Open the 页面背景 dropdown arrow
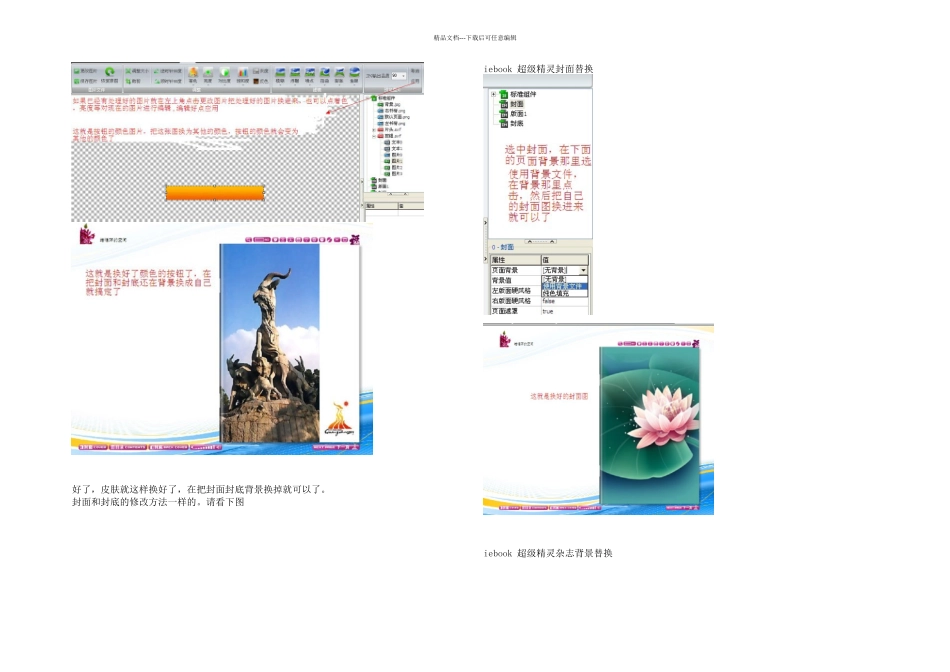The image size is (950, 672). click(x=583, y=270)
